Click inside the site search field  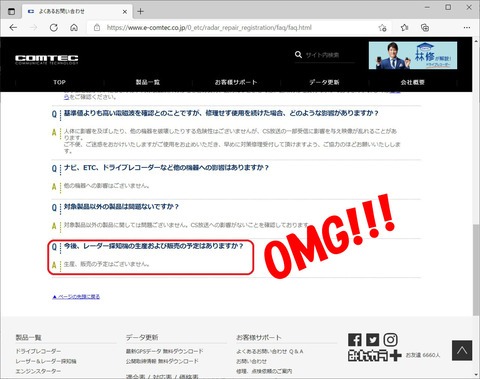[329, 55]
